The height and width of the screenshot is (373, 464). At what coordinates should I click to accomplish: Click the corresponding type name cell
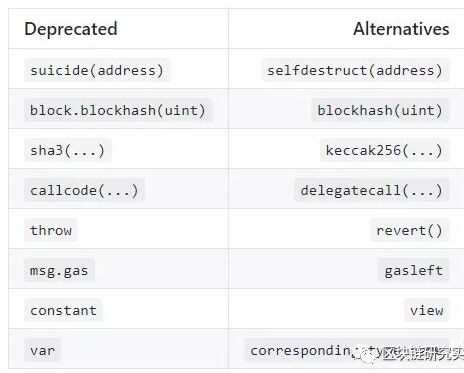coord(347,350)
